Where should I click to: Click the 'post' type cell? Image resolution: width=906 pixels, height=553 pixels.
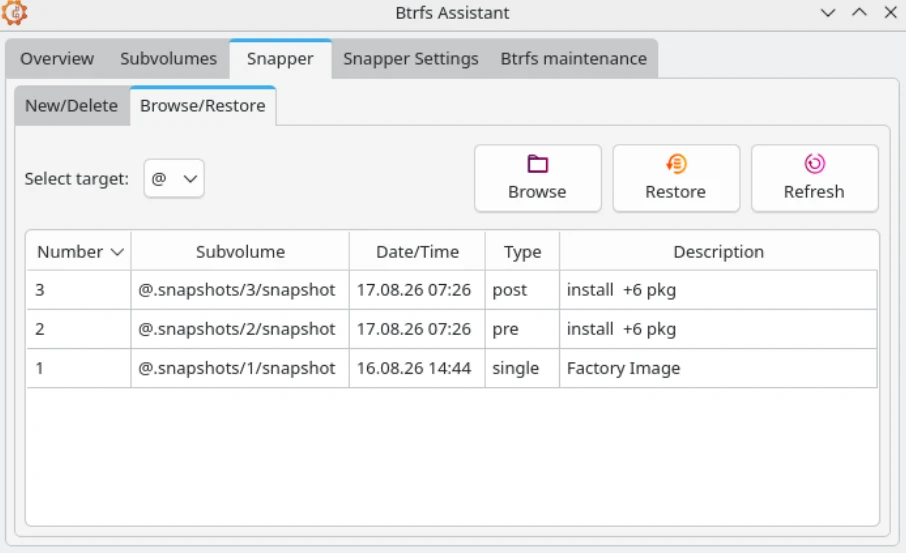pos(522,290)
